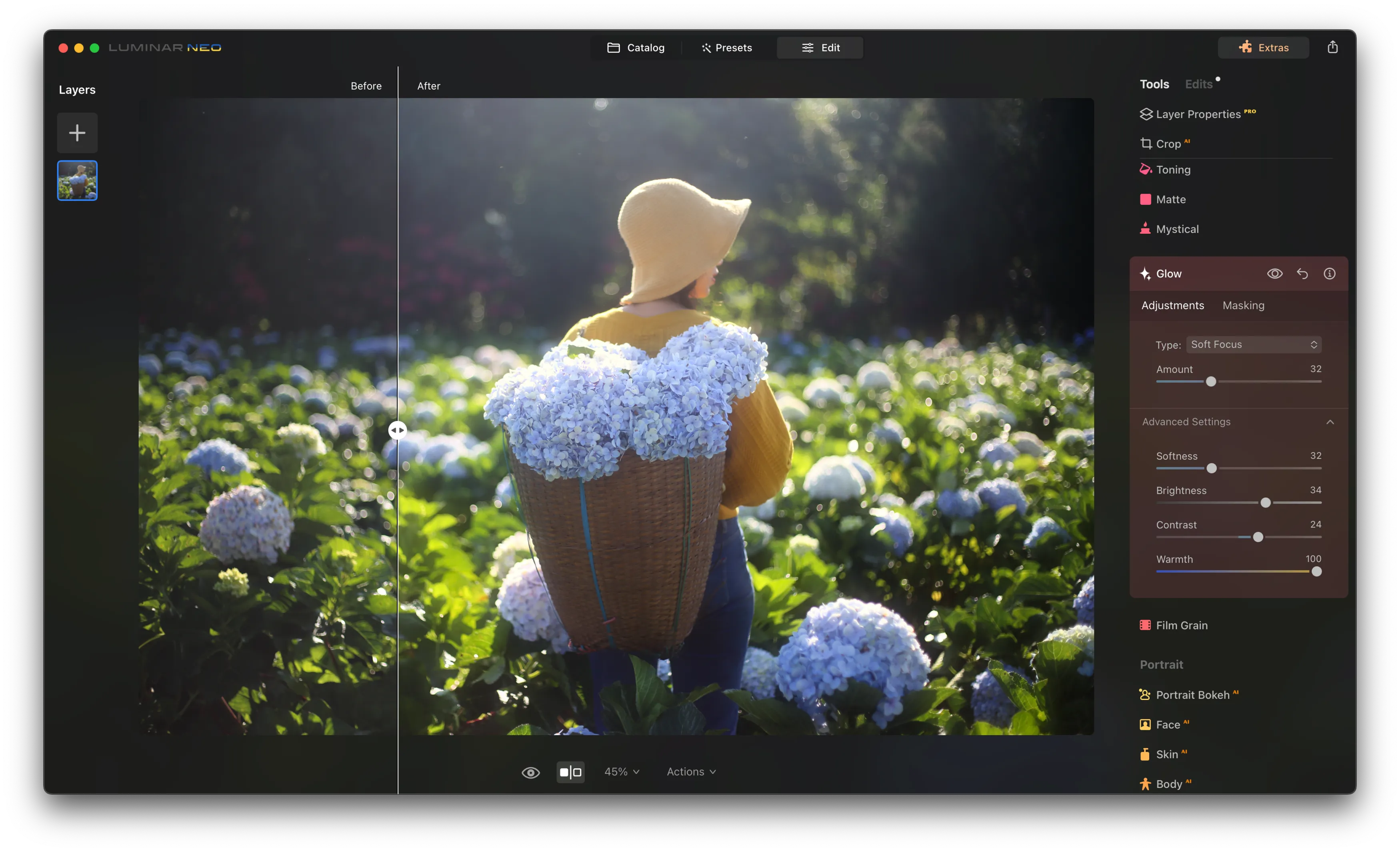This screenshot has width=1400, height=852.
Task: Click the Extras button
Action: 1263,48
